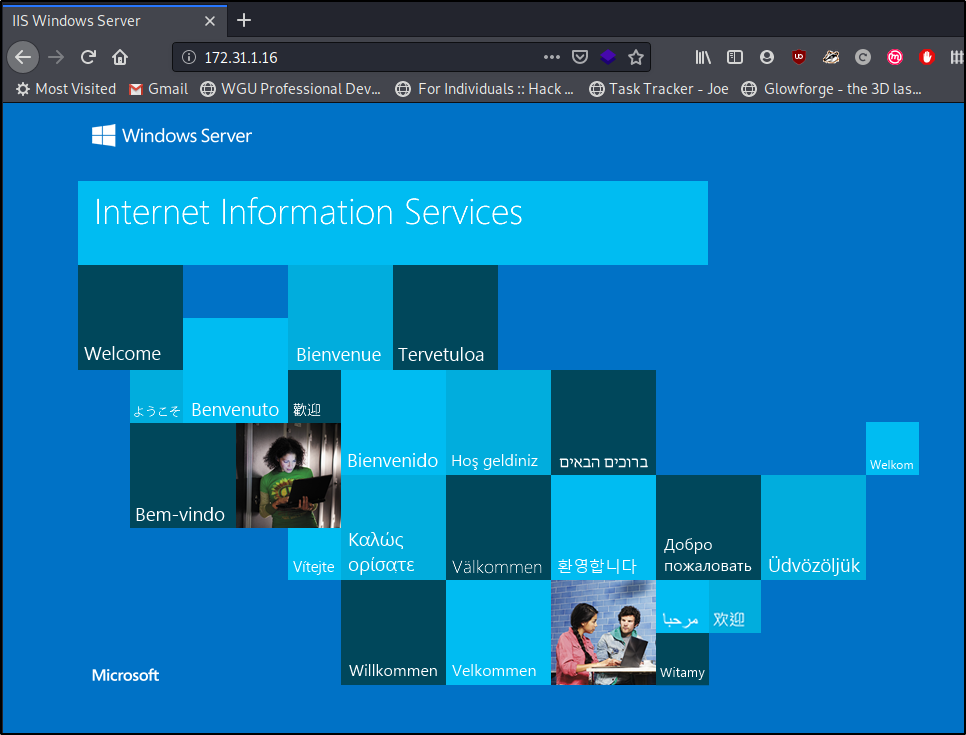Click the woman with laptop photo

(x=288, y=475)
